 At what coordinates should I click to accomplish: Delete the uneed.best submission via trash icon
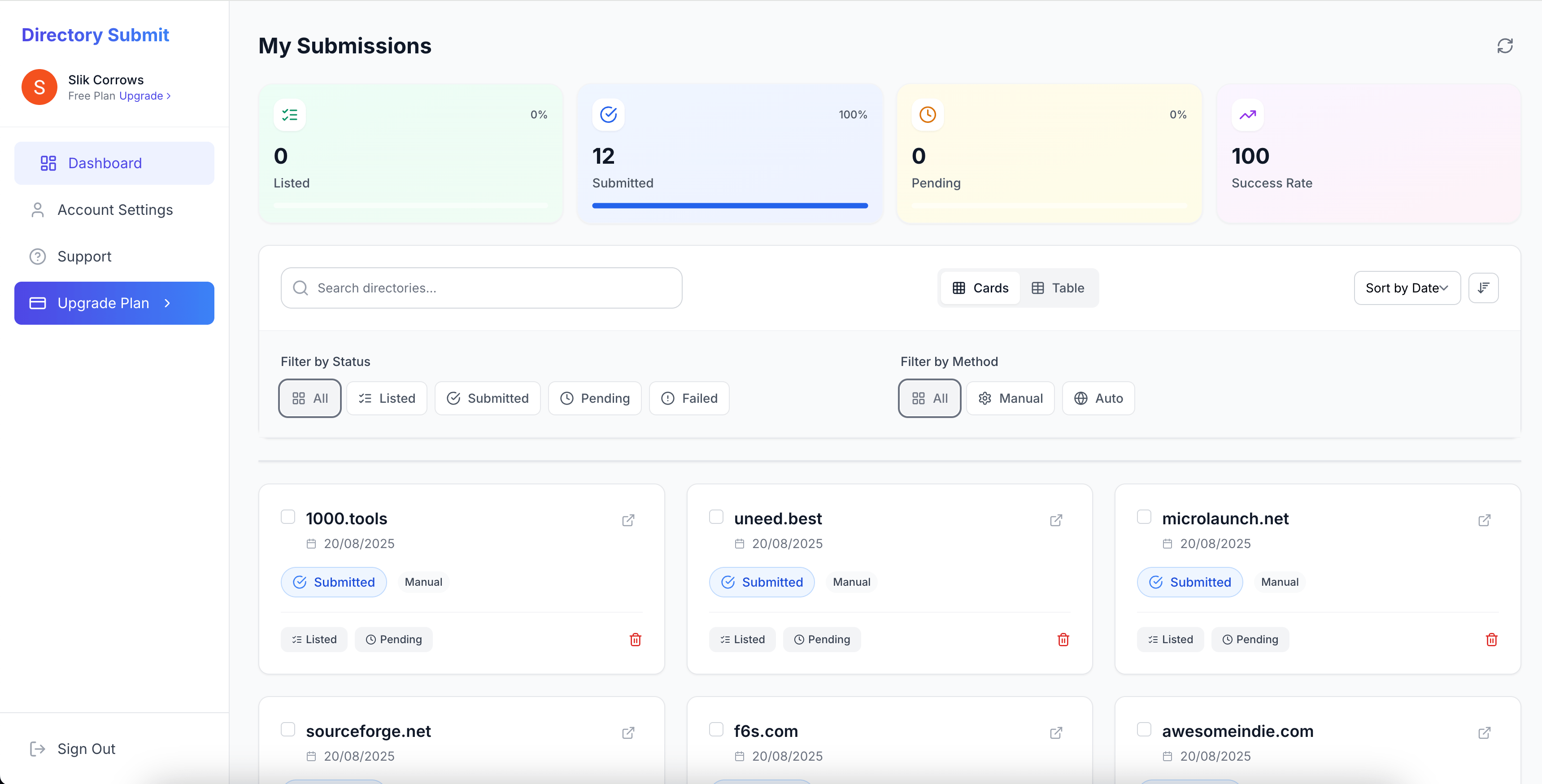pos(1063,639)
